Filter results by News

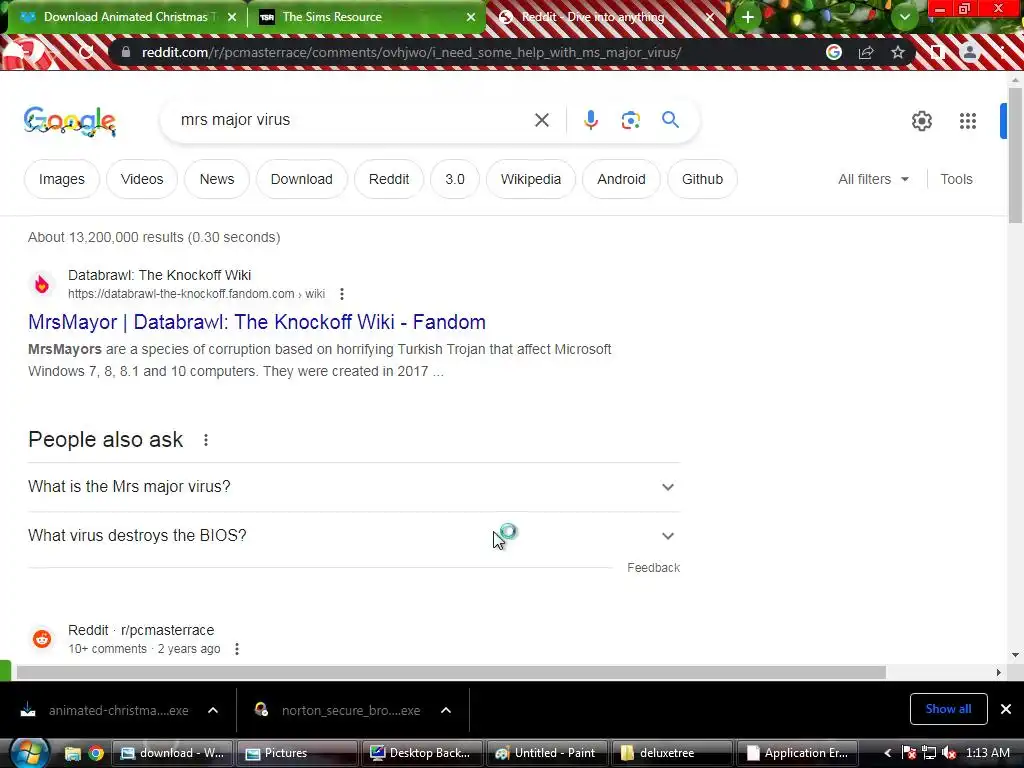click(x=217, y=179)
